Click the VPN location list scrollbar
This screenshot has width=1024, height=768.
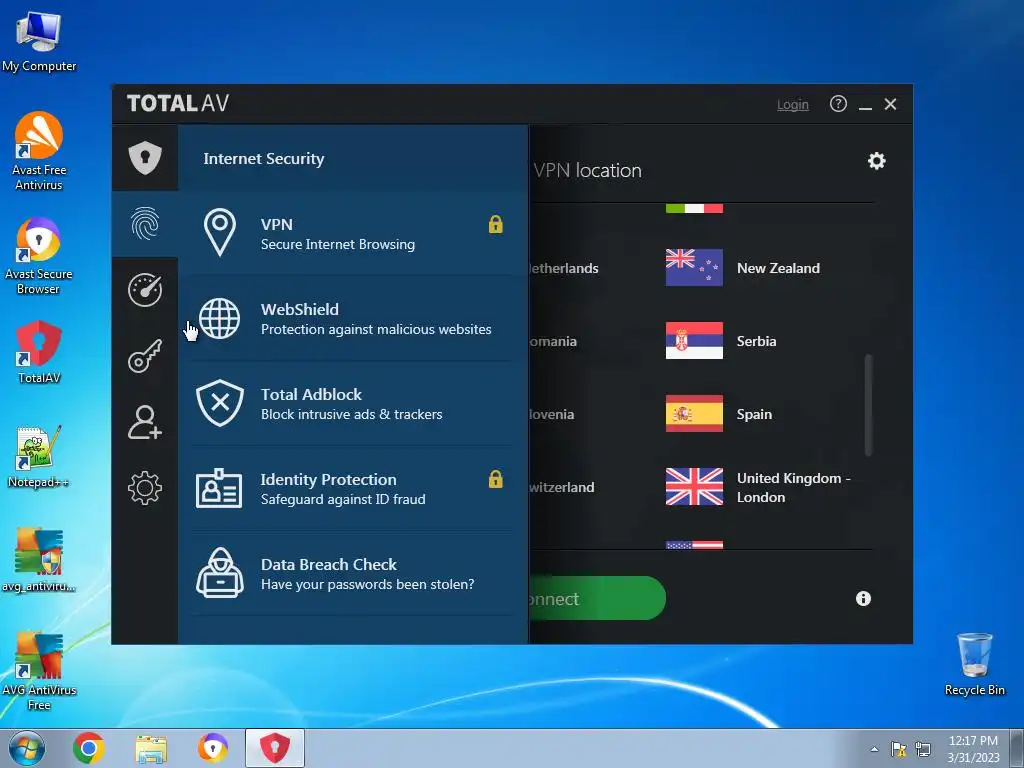[x=868, y=405]
